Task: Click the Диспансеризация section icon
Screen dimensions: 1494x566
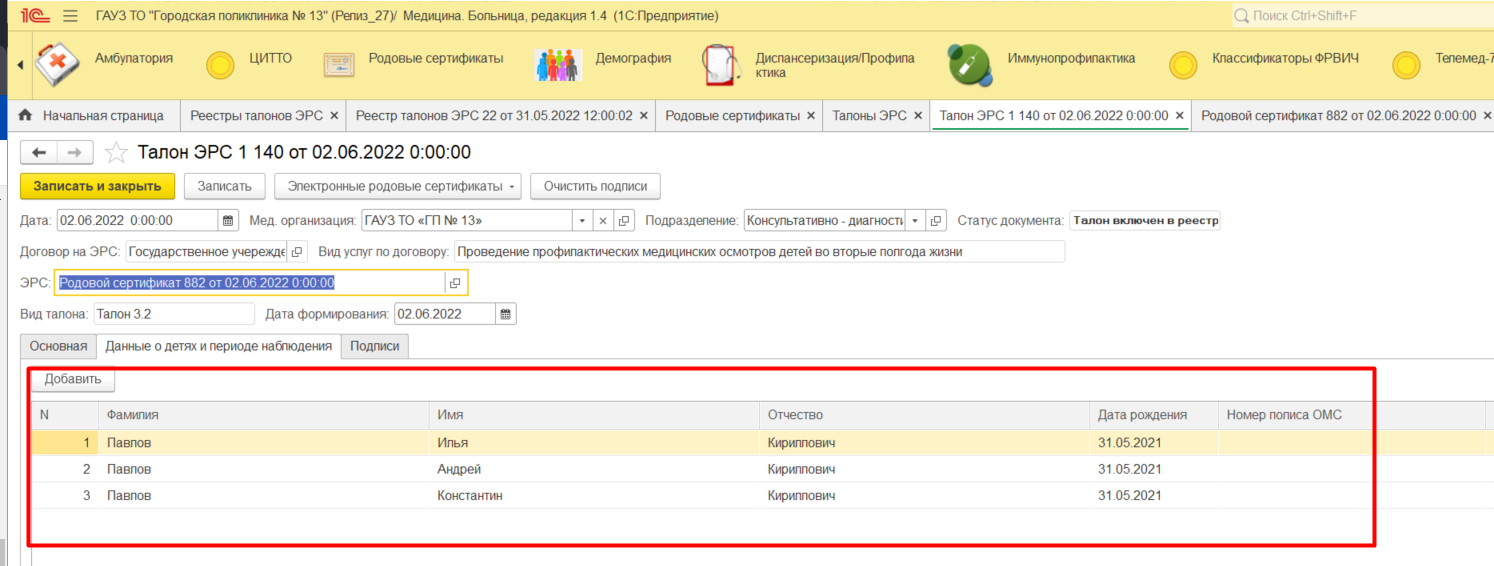Action: [x=719, y=65]
